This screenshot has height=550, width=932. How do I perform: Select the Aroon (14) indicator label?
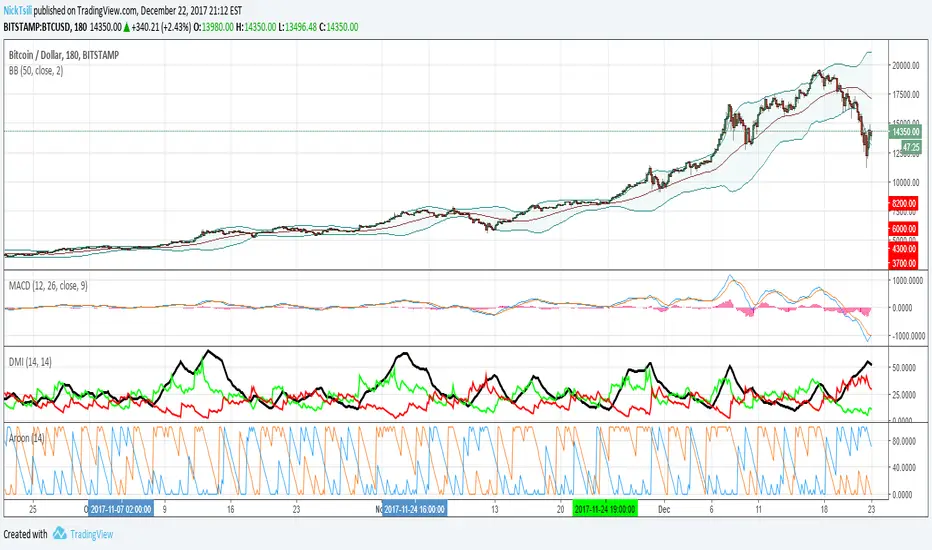pyautogui.click(x=27, y=438)
